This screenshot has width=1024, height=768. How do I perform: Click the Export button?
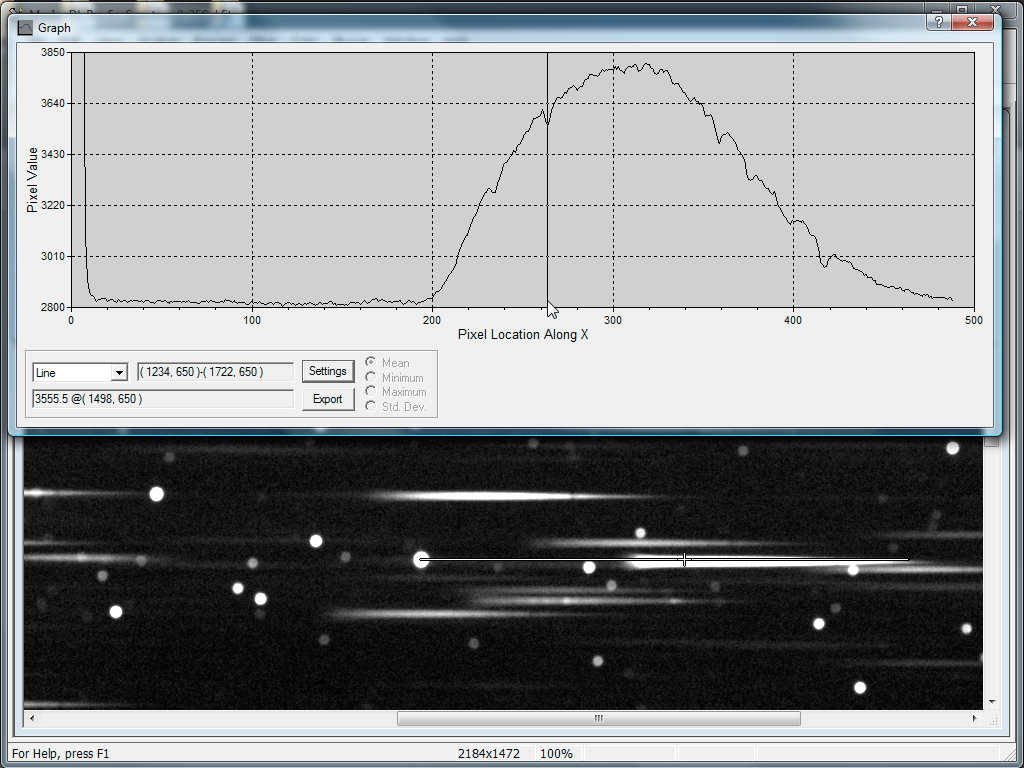tap(328, 399)
